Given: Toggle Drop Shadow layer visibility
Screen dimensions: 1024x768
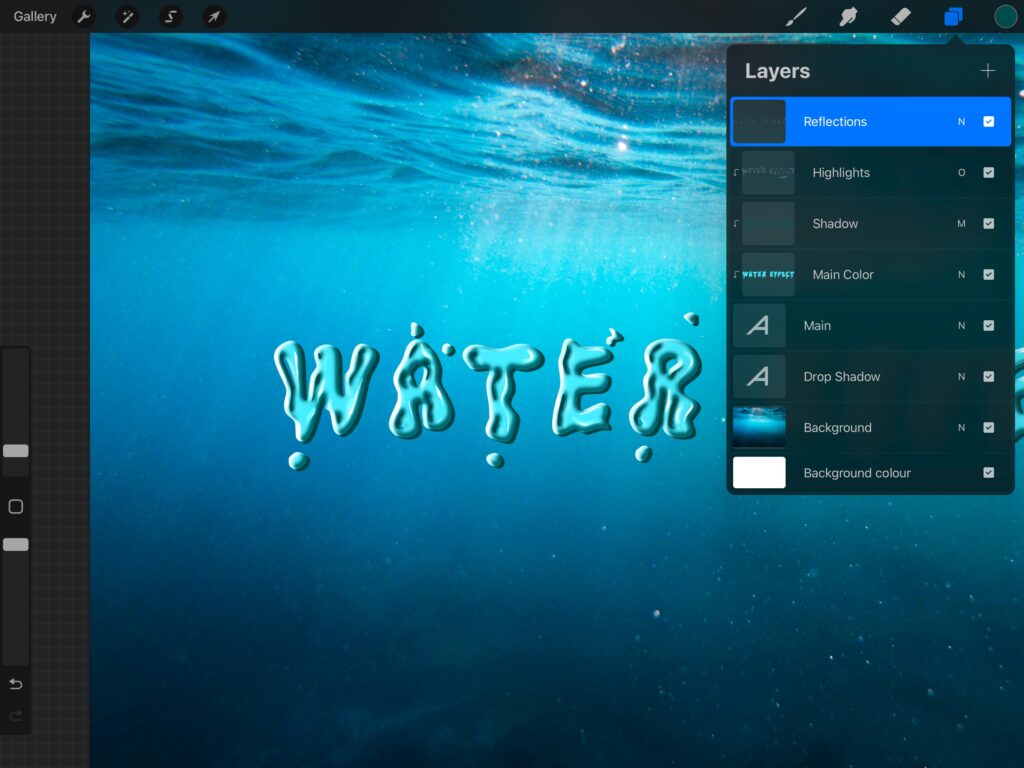Looking at the screenshot, I should click(988, 377).
